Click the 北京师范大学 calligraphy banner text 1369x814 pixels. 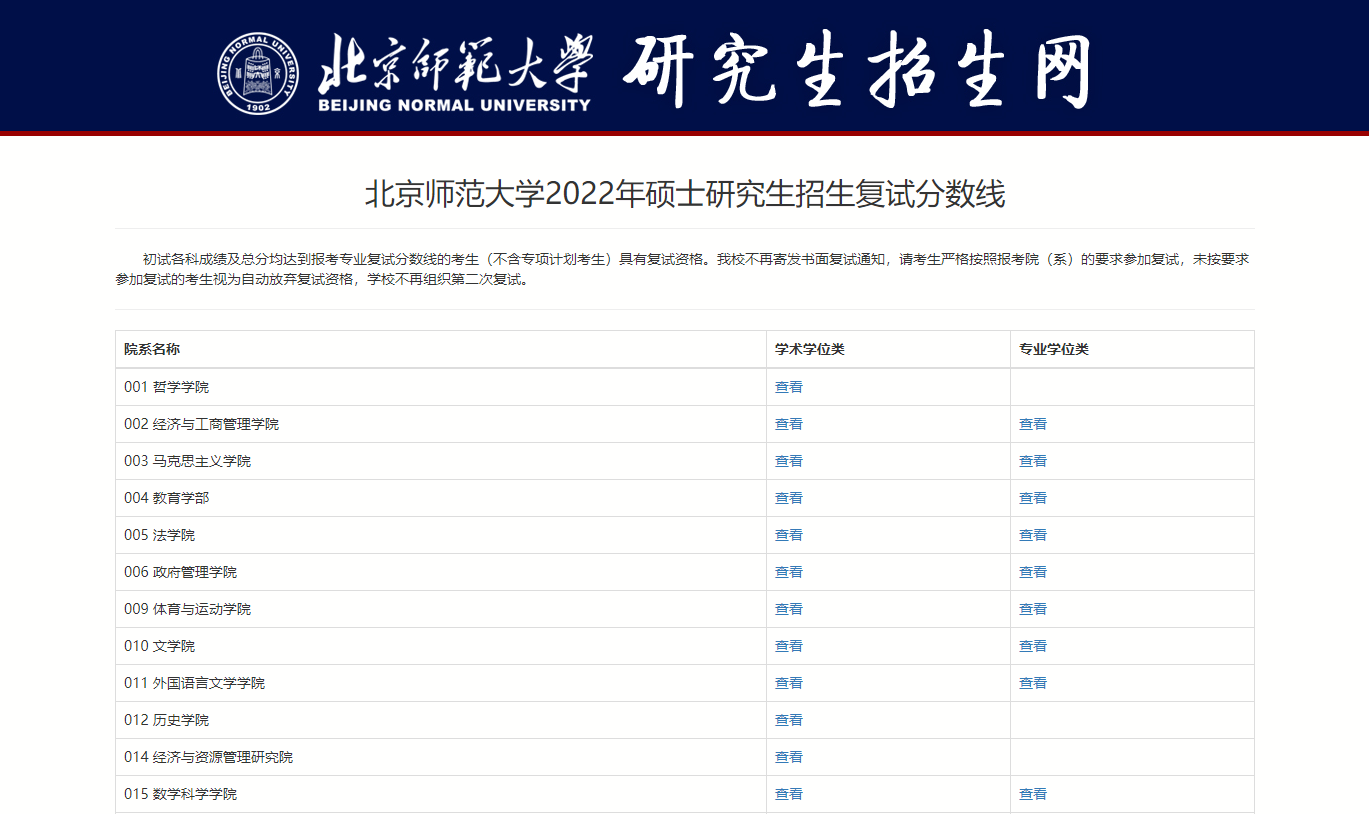(456, 62)
